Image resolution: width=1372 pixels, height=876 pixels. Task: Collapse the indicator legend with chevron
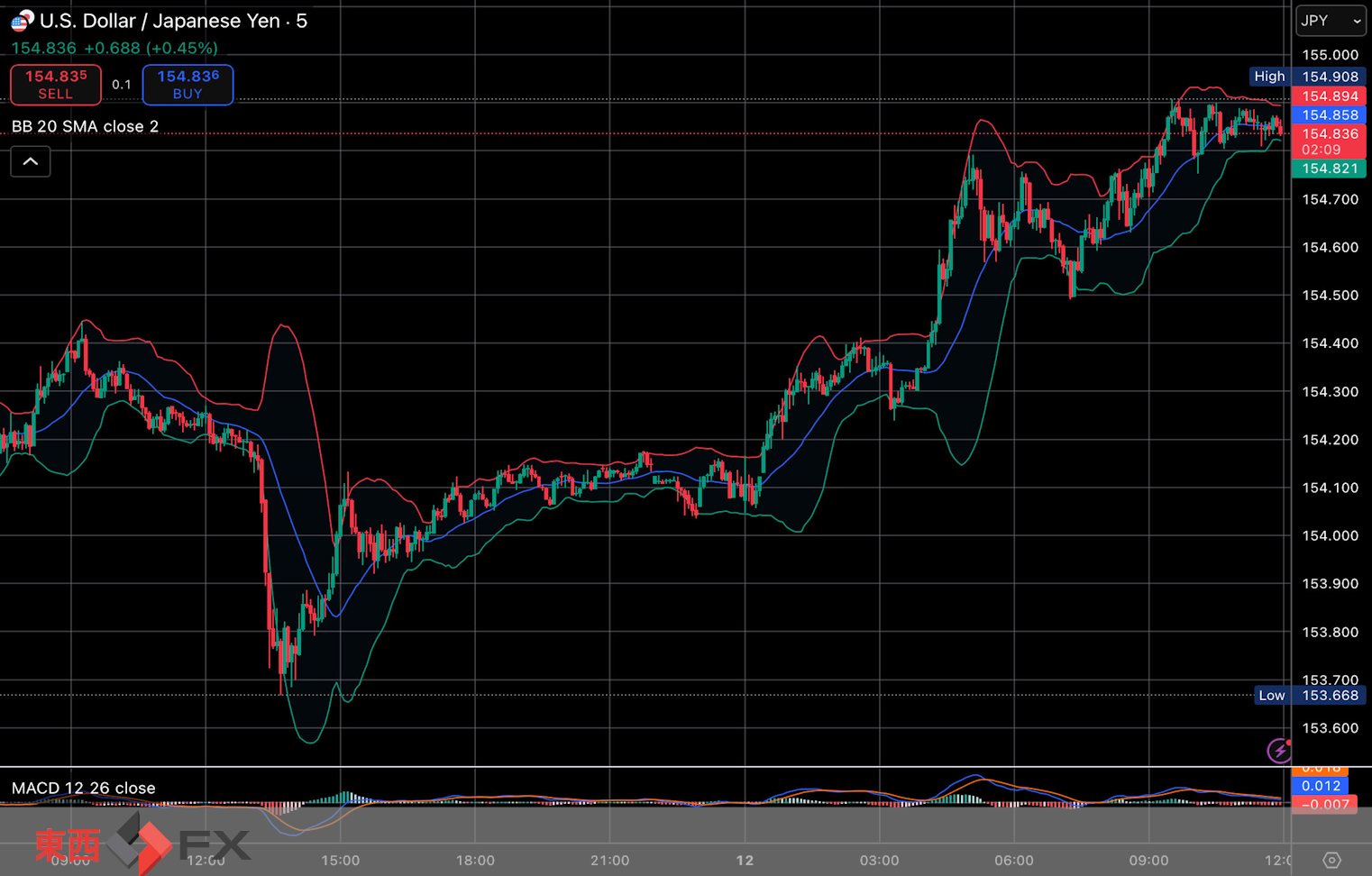pyautogui.click(x=31, y=162)
